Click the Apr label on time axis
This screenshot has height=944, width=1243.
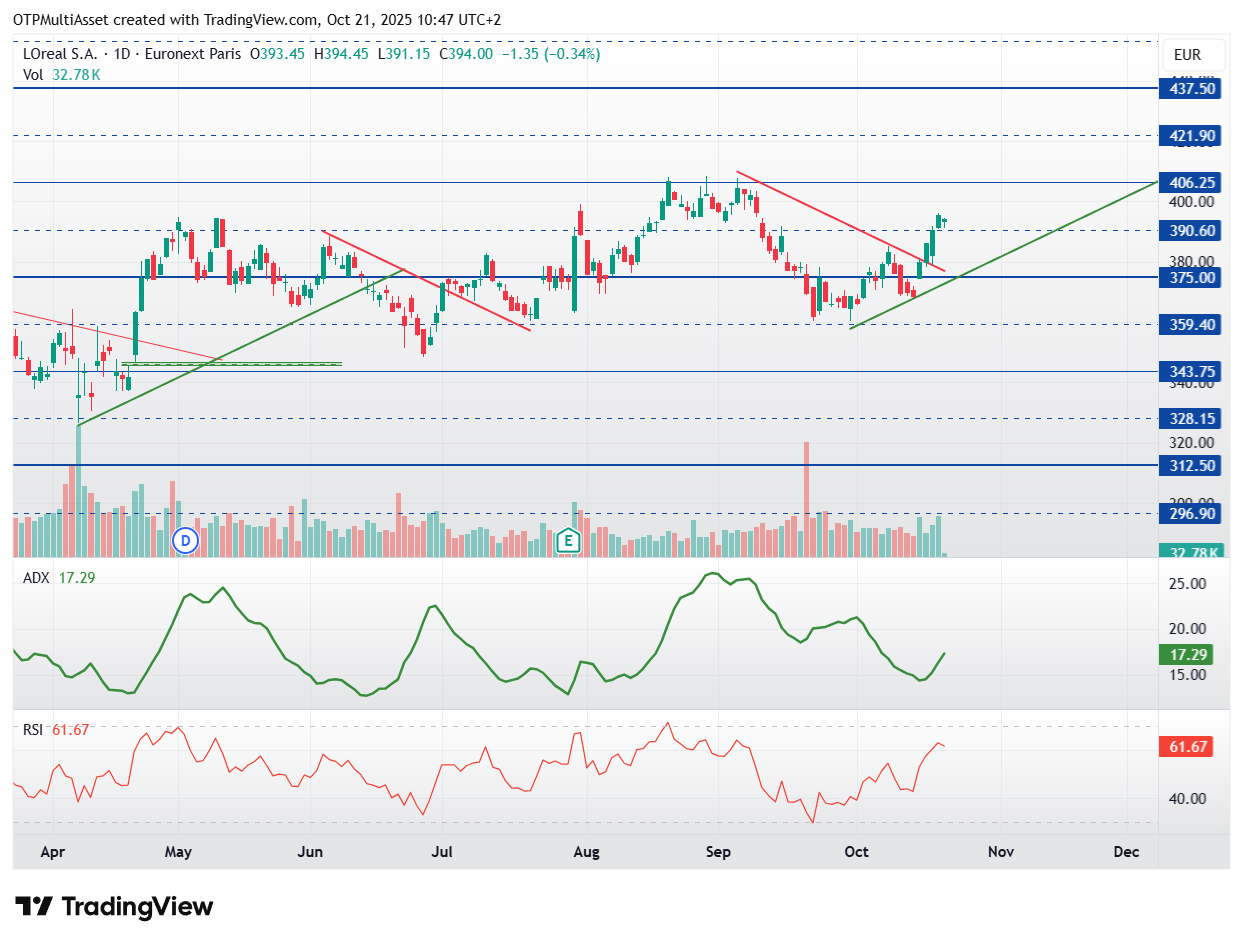pyautogui.click(x=53, y=852)
